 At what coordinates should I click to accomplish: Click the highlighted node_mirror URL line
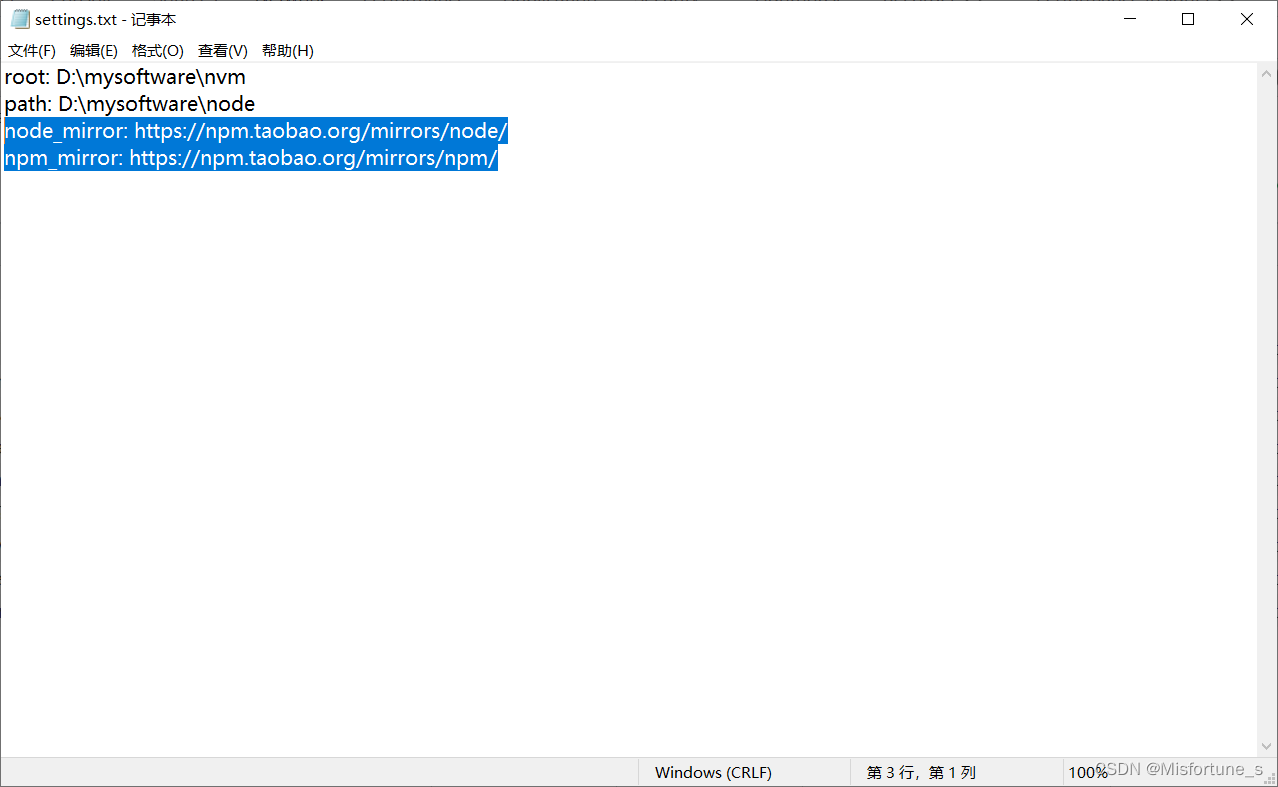(x=255, y=130)
